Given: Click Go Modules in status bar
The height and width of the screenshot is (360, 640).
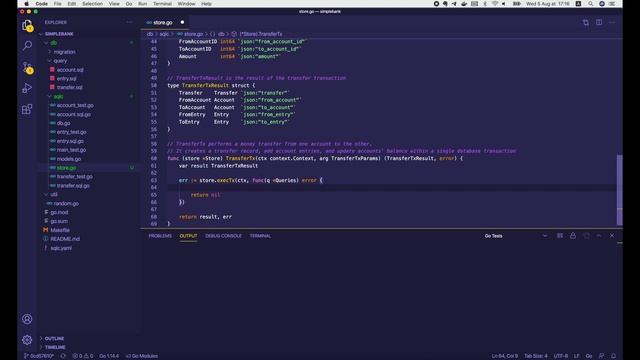Looking at the screenshot, I should (142, 356).
